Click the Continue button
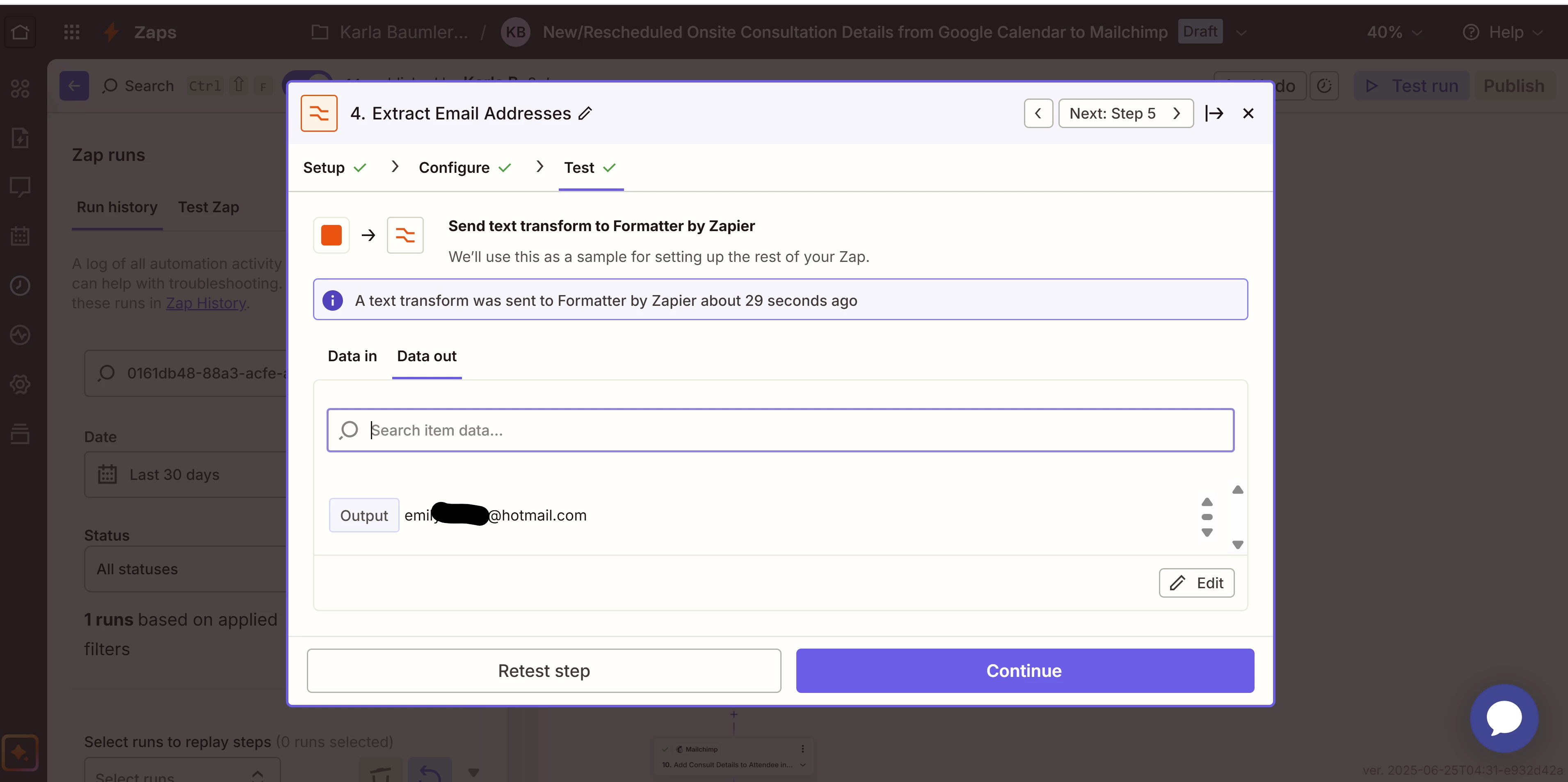 pos(1024,670)
